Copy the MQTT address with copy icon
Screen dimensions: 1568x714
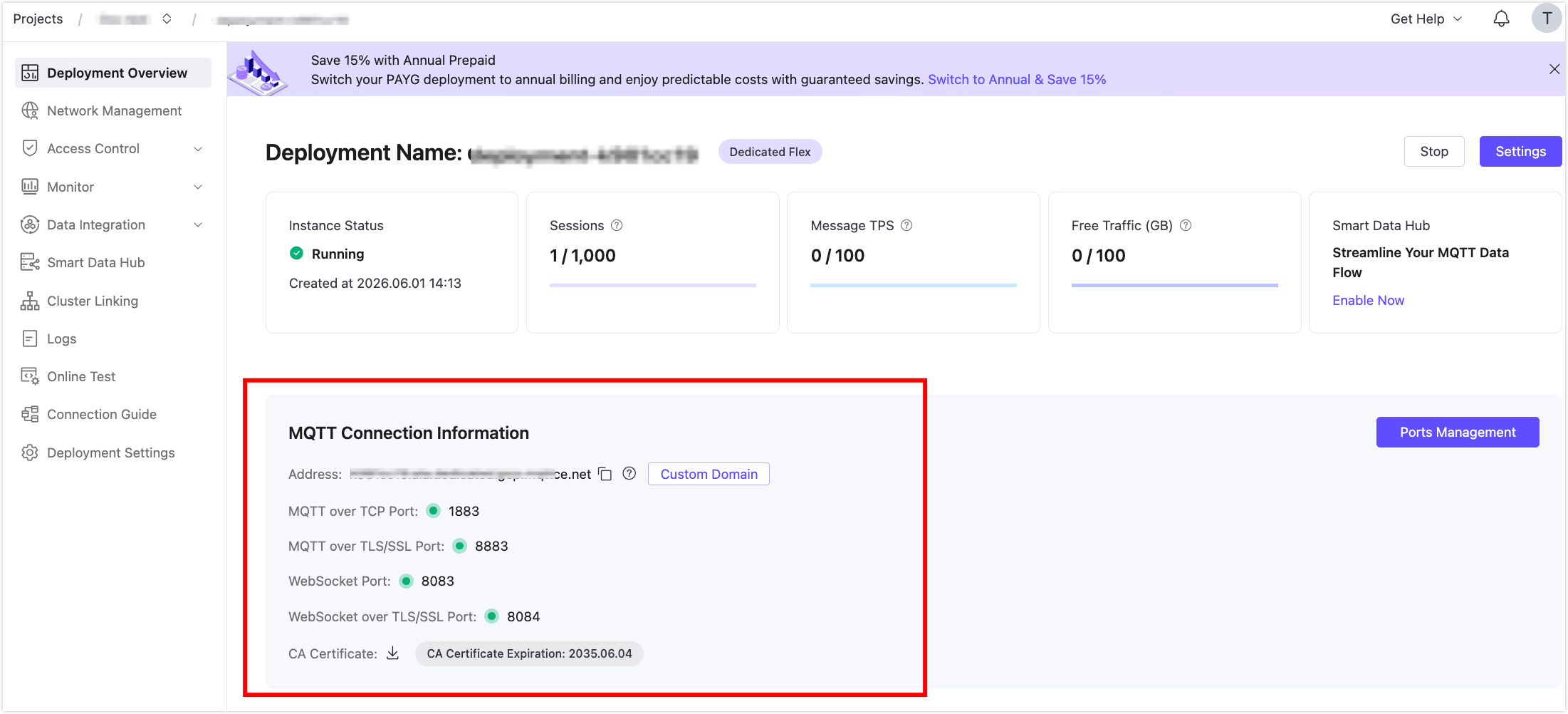[x=605, y=474]
